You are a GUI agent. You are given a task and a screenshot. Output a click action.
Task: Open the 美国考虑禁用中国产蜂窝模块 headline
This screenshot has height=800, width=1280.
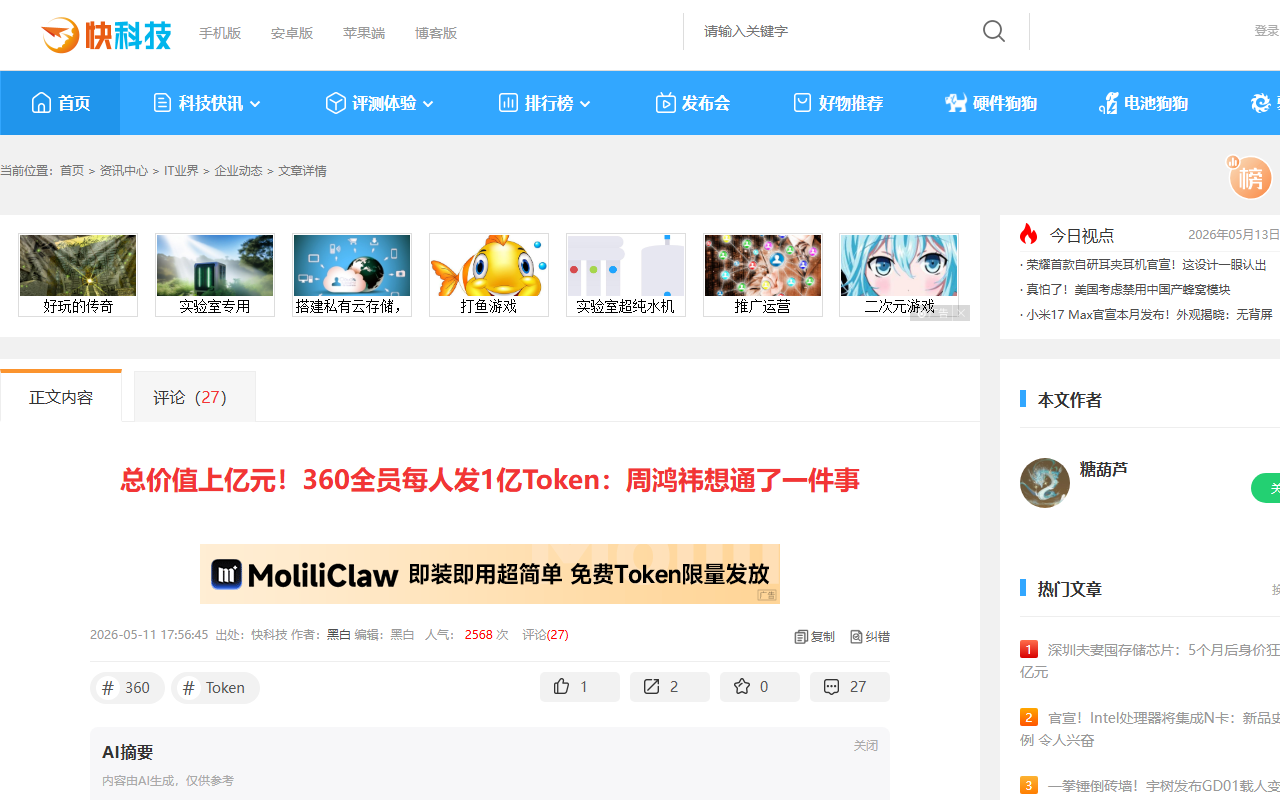(1128, 290)
